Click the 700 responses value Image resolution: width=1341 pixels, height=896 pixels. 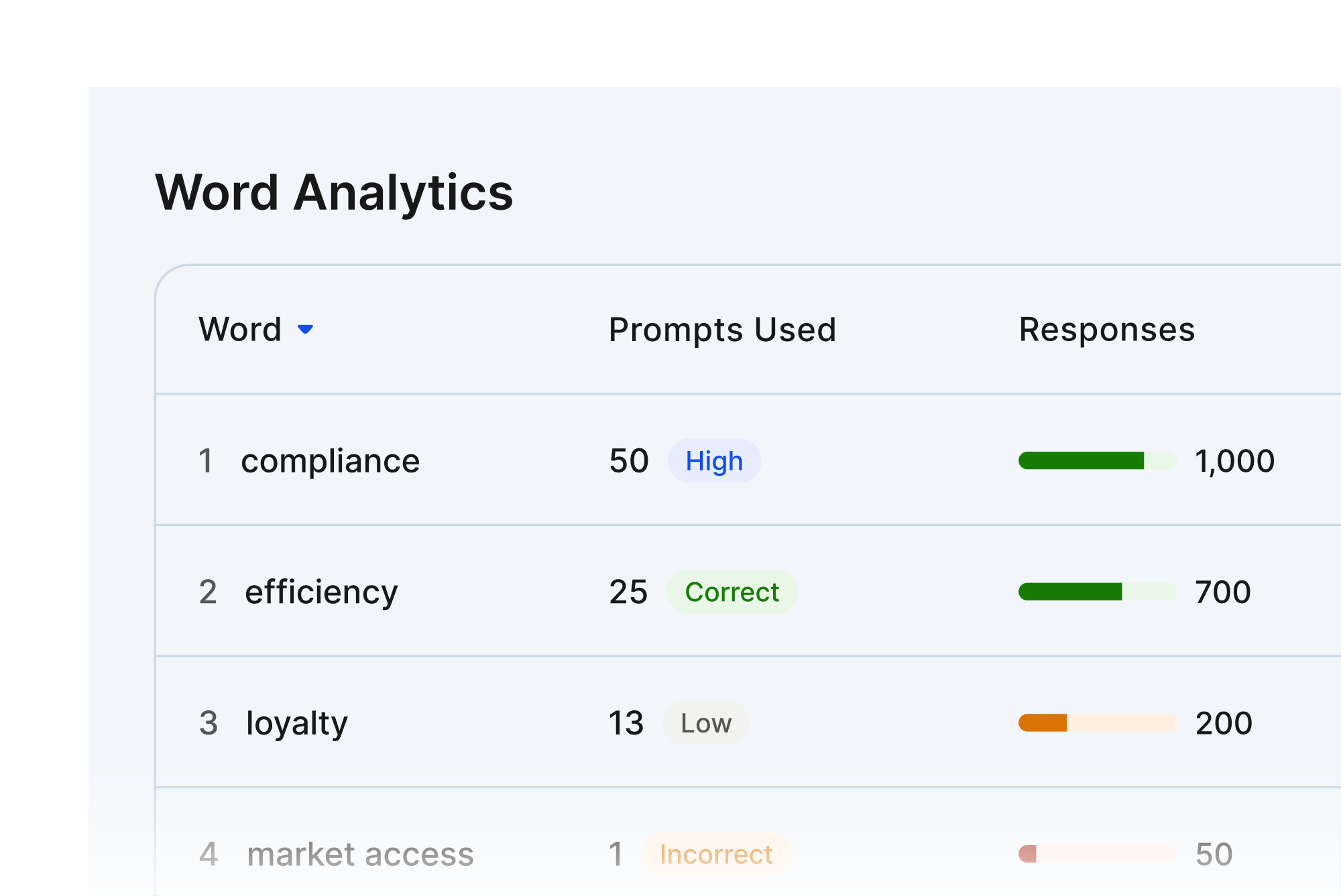click(x=1223, y=592)
